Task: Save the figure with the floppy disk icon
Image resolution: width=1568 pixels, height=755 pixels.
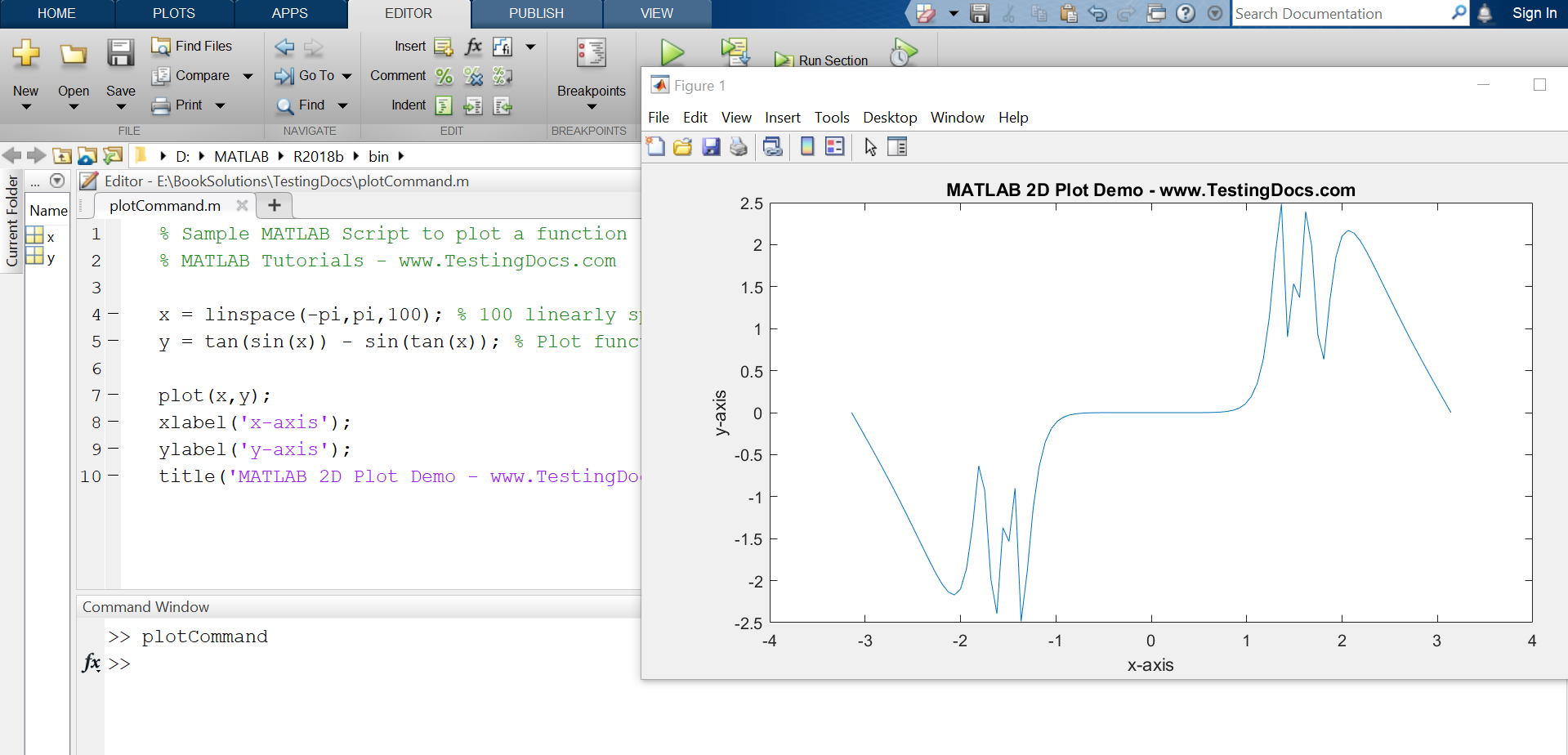Action: tap(711, 147)
